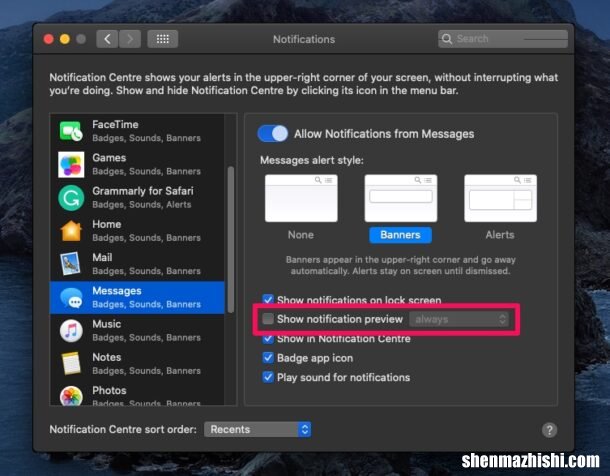Click the Games app icon in the list
The image size is (610, 476).
pyautogui.click(x=71, y=164)
